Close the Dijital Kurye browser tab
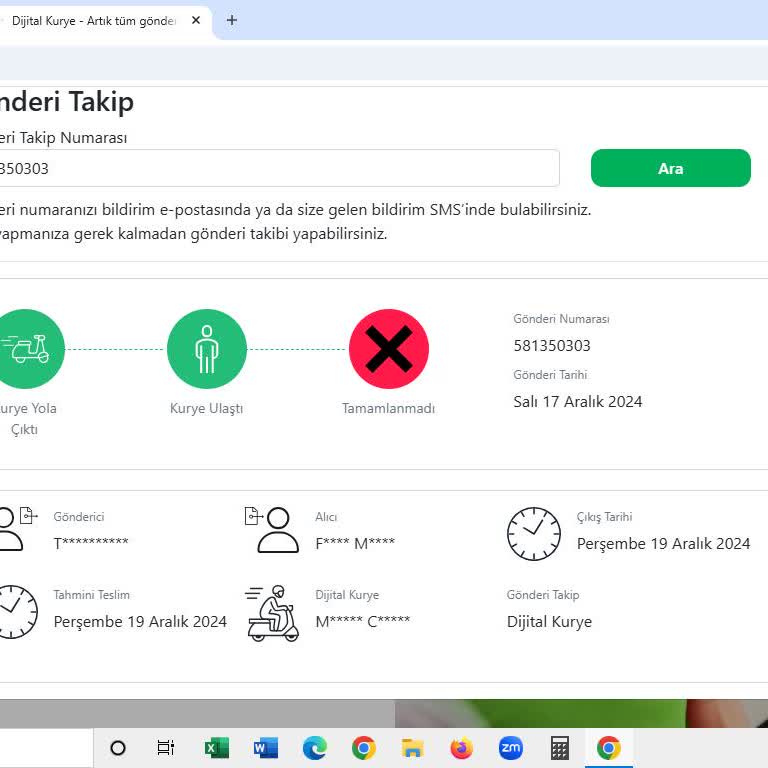Screen dimensions: 768x768 coord(196,21)
